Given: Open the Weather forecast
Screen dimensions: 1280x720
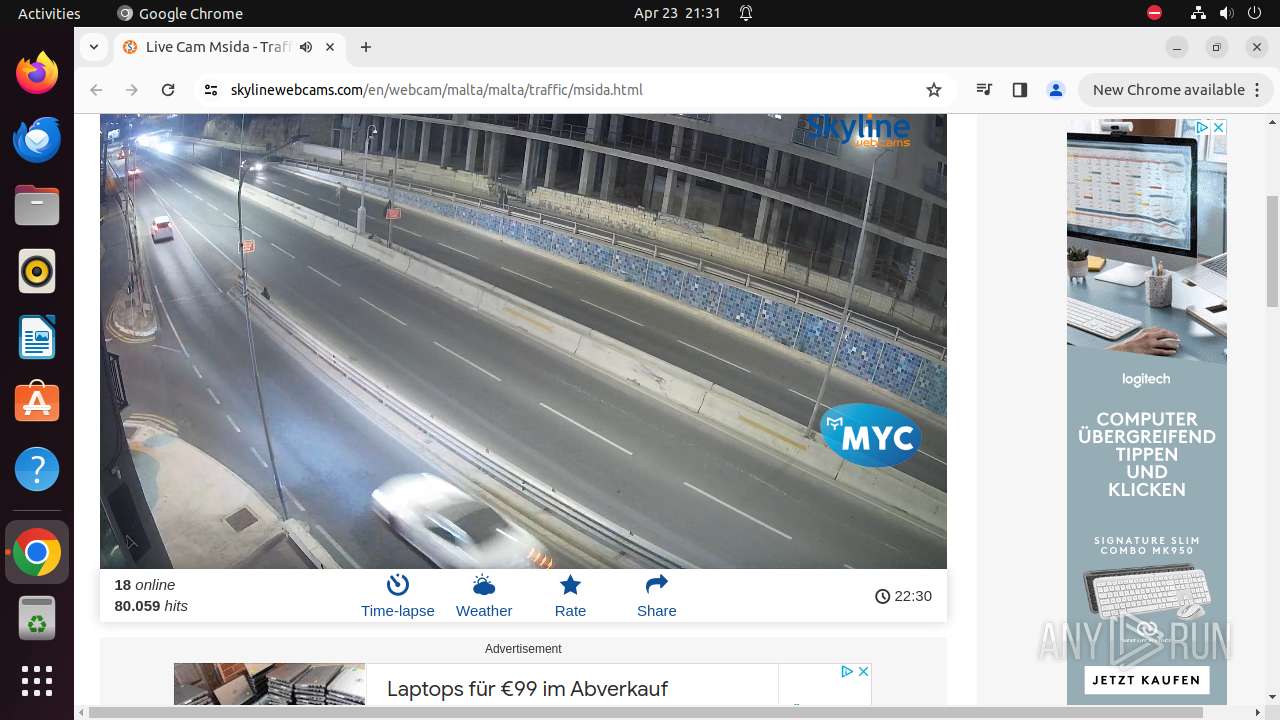Looking at the screenshot, I should pos(484,596).
